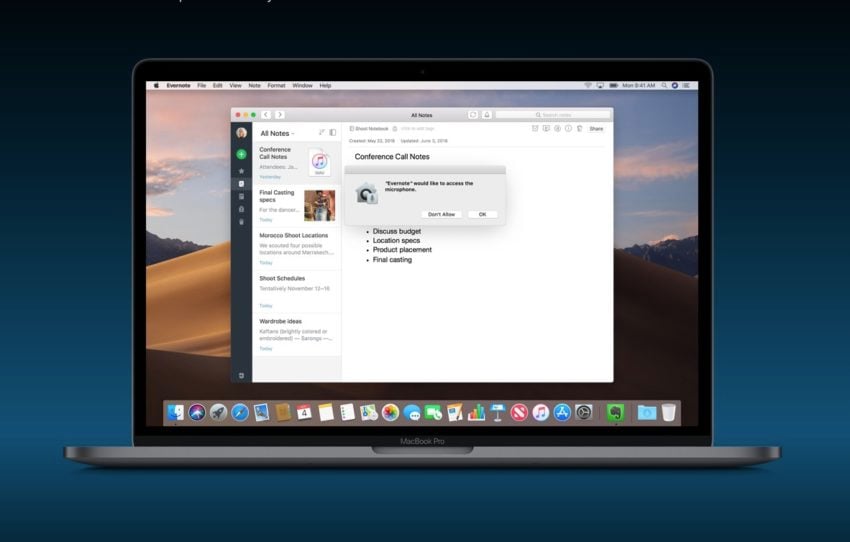Open the App Store from the Dock
Image resolution: width=850 pixels, height=542 pixels.
click(562, 413)
